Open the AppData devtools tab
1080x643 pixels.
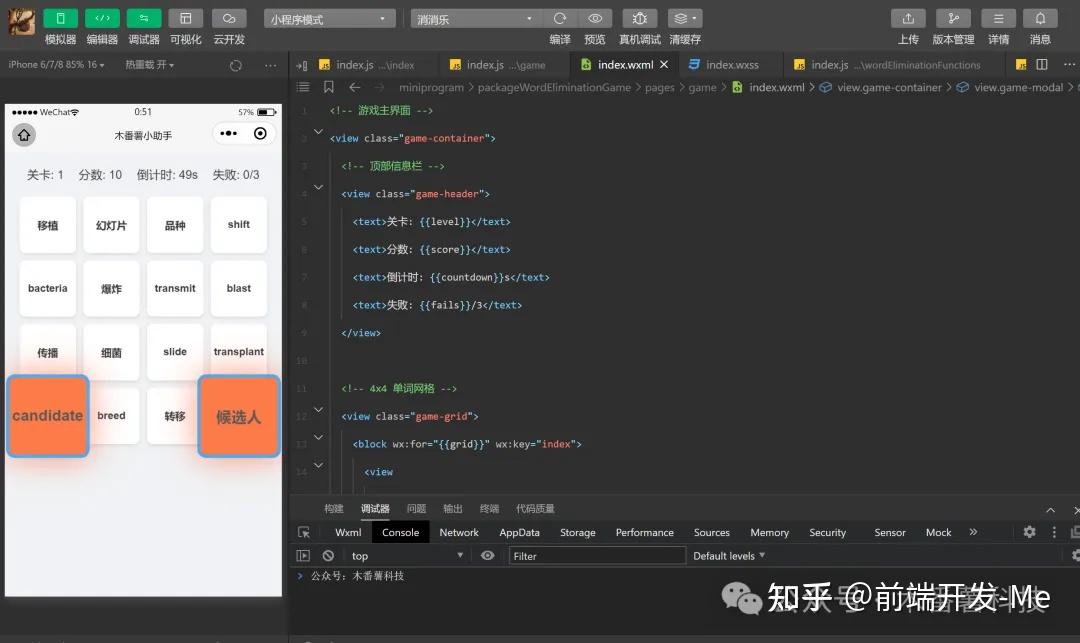519,532
